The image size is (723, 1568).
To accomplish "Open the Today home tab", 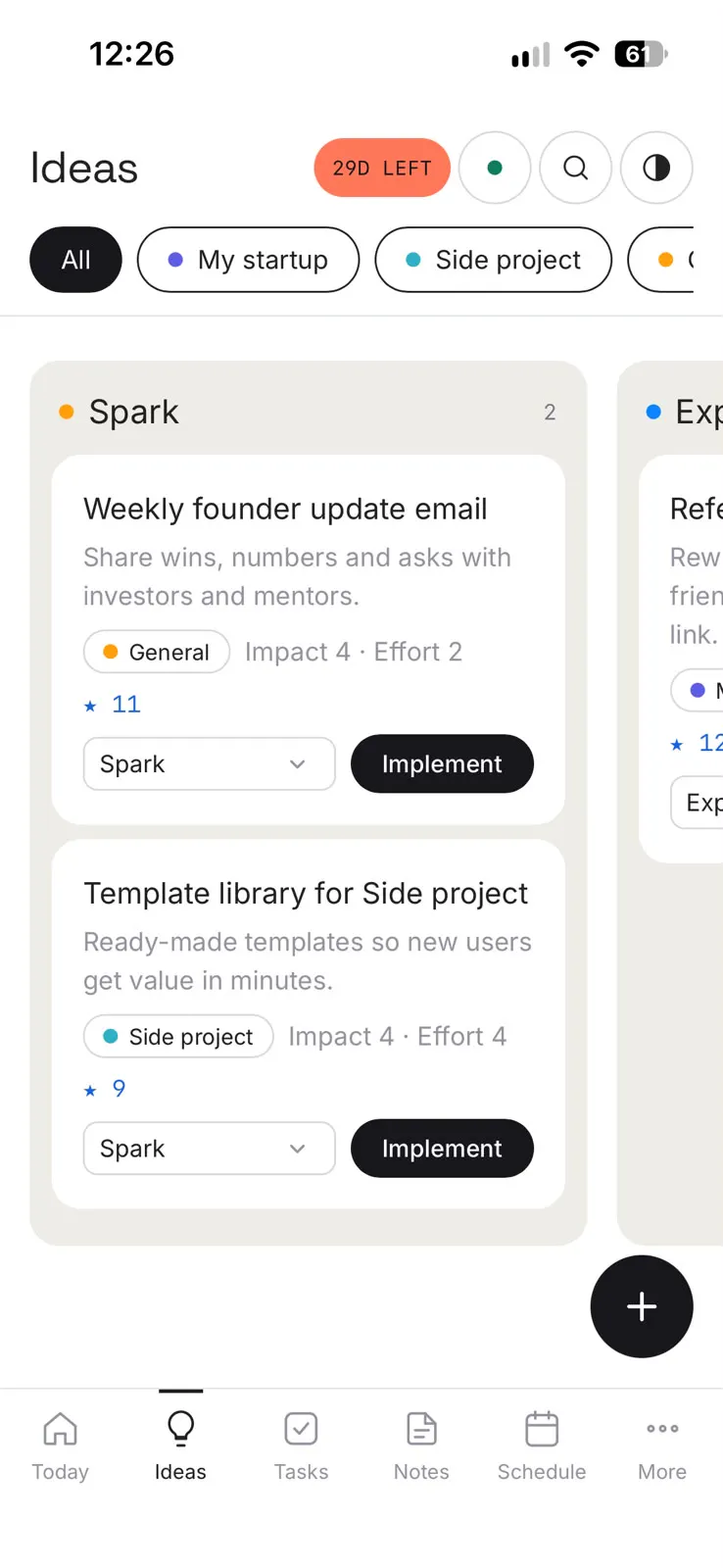I will click(60, 1446).
